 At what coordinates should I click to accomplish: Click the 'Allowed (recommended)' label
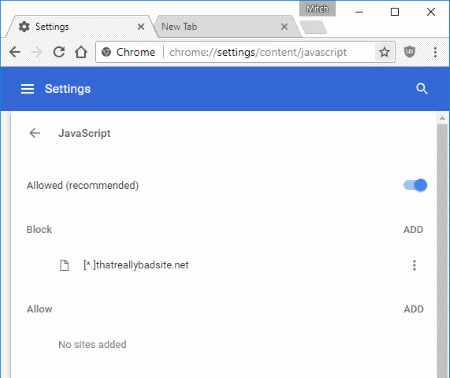point(83,185)
